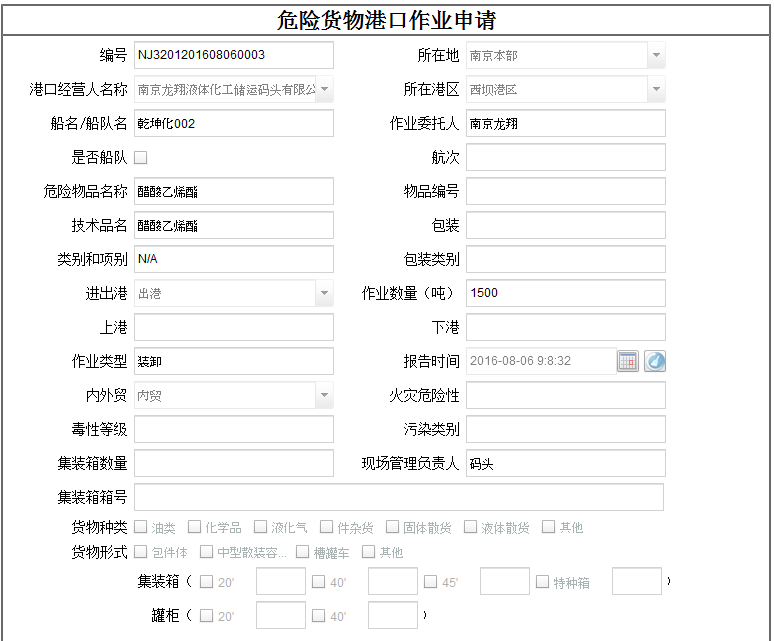Select the 特种箱 container checkbox
The height and width of the screenshot is (641, 774).
(x=543, y=582)
